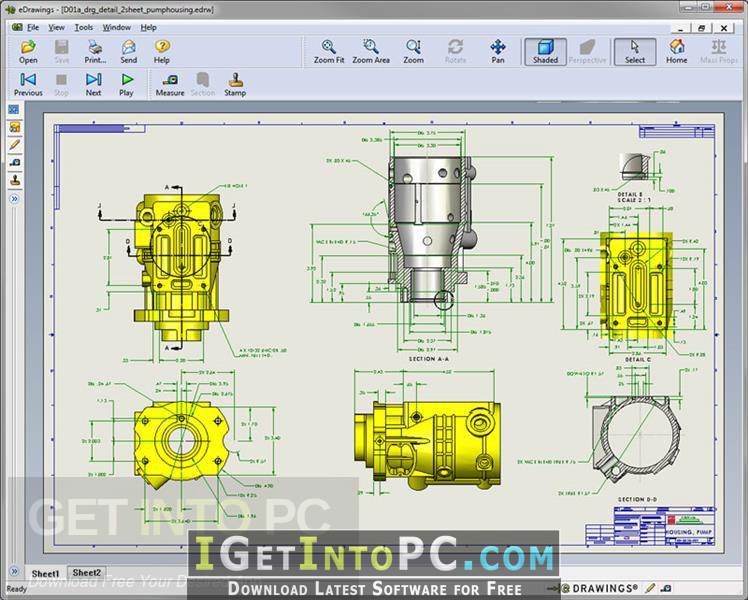Activate the Zoom magnifier tool
748x600 pixels.
tap(413, 52)
